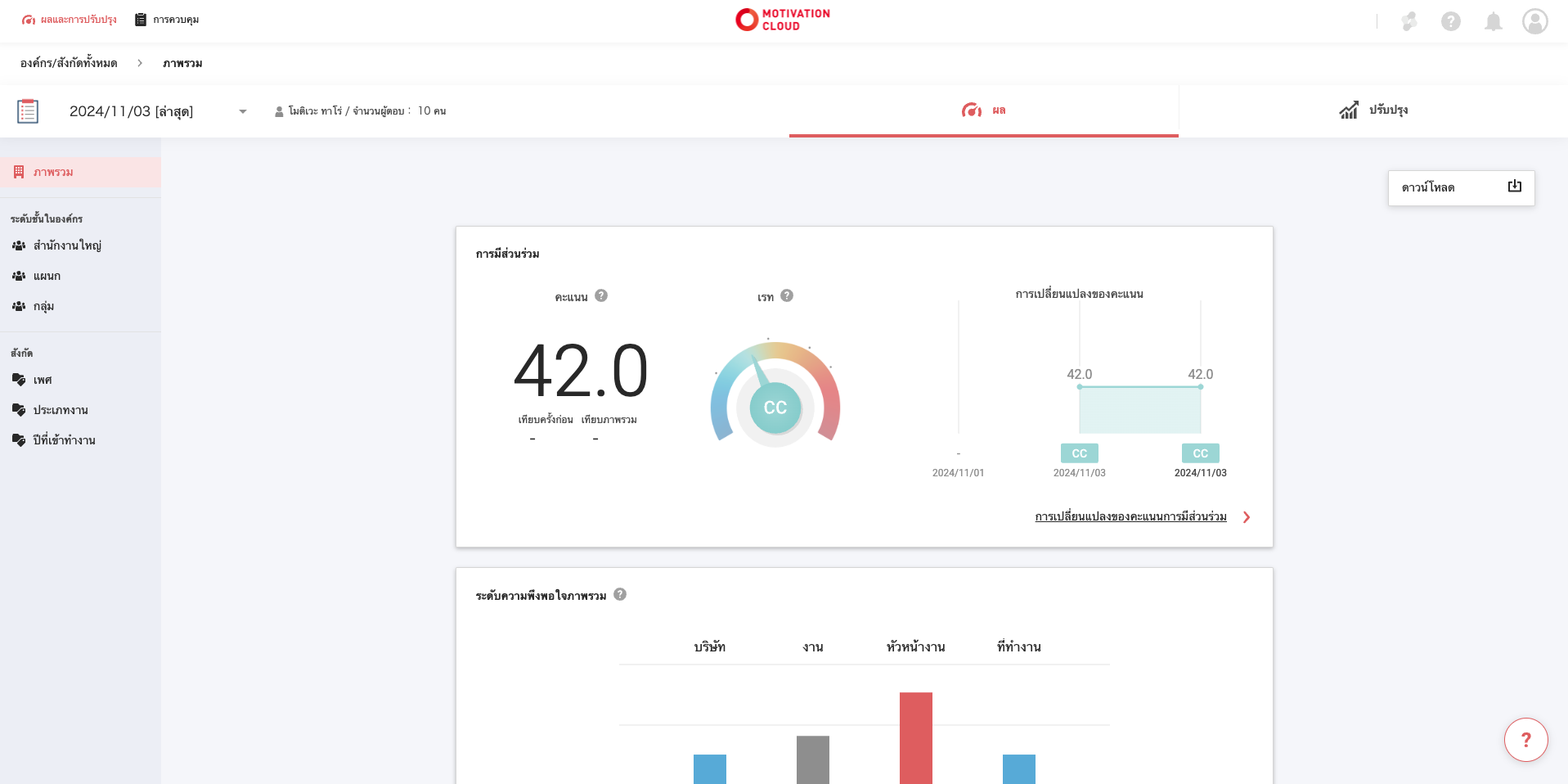
Task: Open การควบคุม in top menu
Action: (168, 20)
